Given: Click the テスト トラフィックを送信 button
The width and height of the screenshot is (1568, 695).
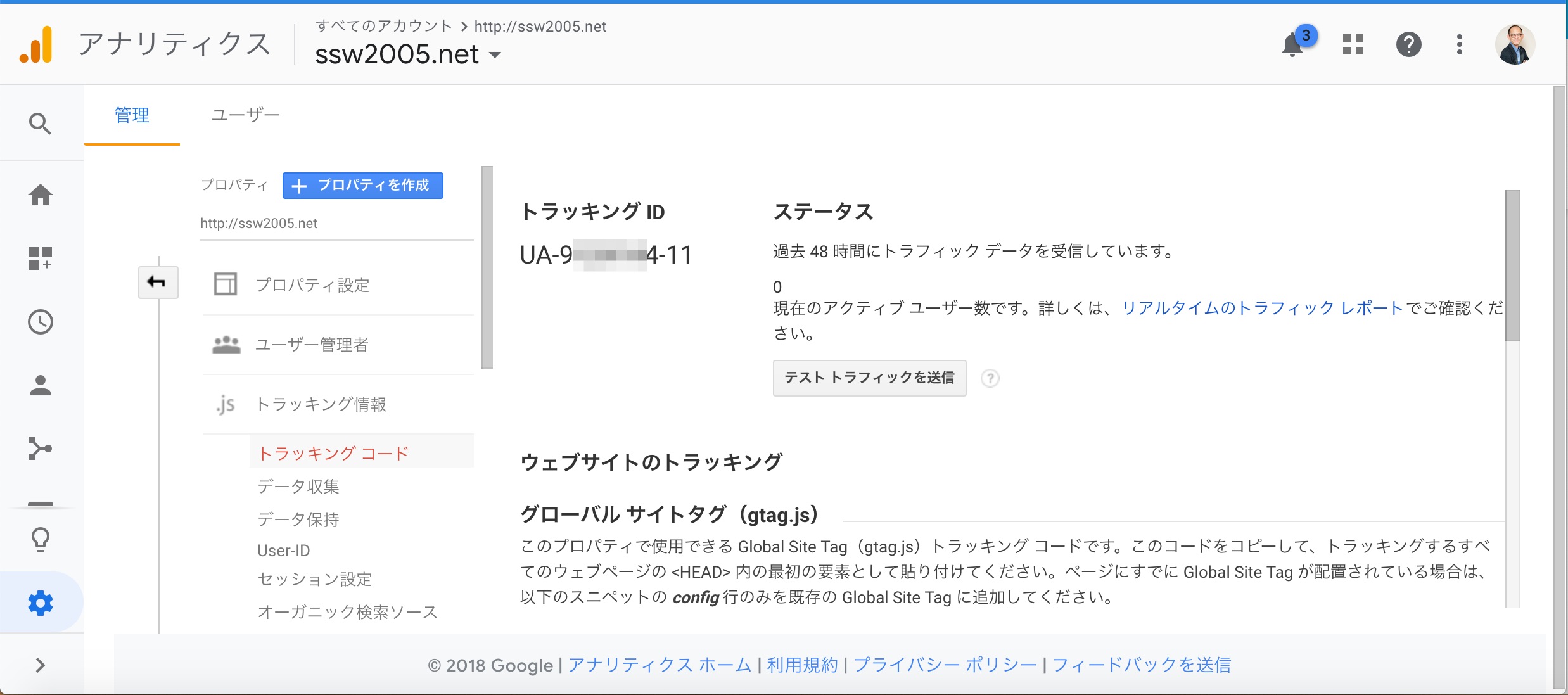Looking at the screenshot, I should pyautogui.click(x=869, y=378).
